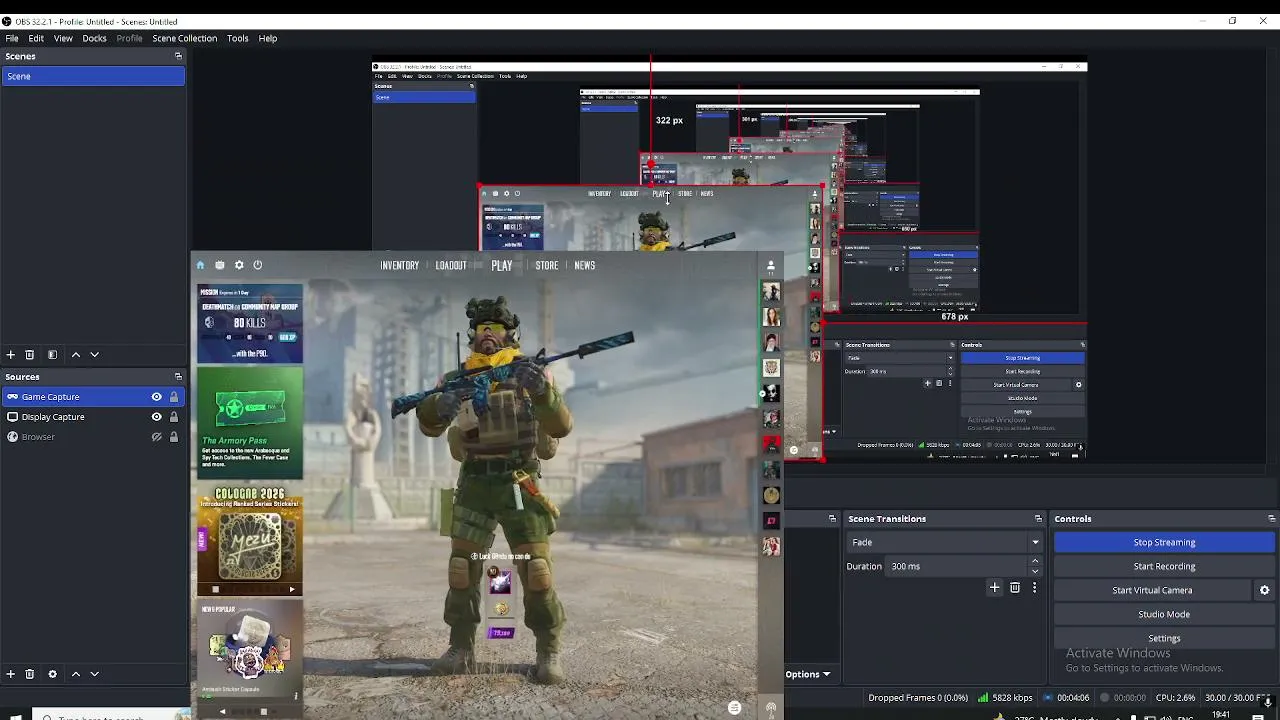Show the Browser source

click(156, 437)
